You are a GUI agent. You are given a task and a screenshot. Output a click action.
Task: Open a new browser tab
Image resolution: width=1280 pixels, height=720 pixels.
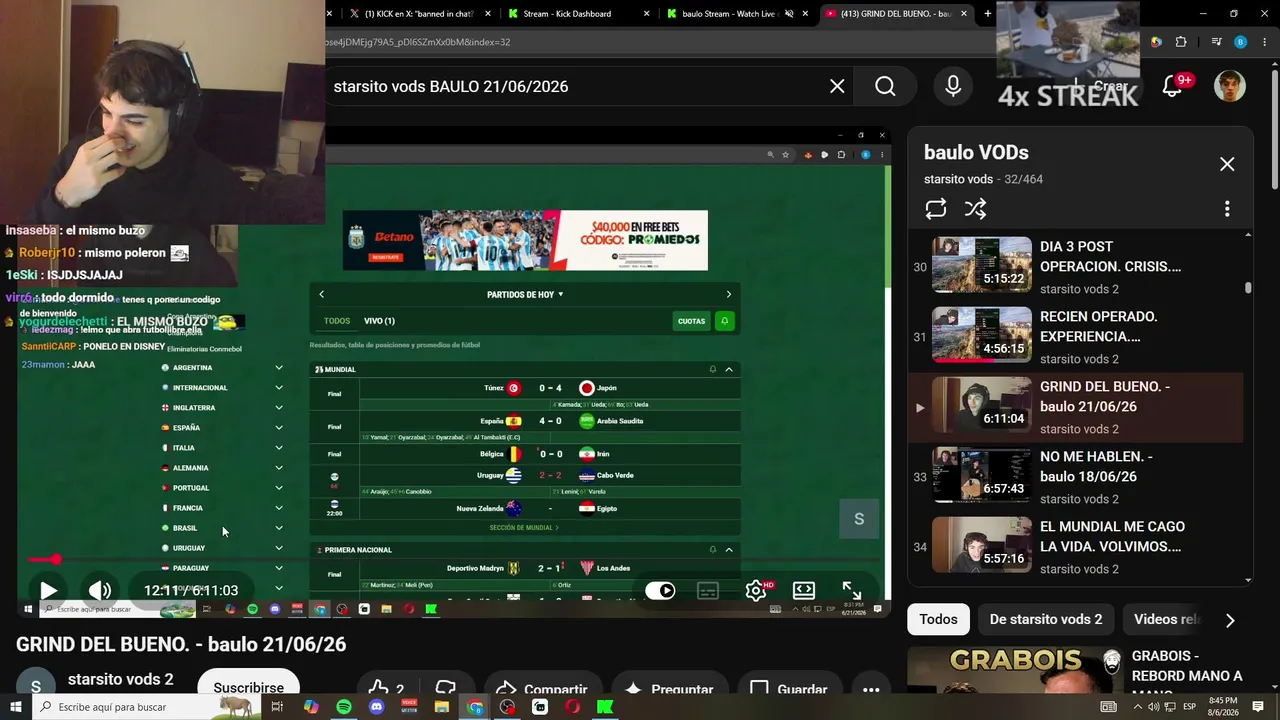pos(988,14)
